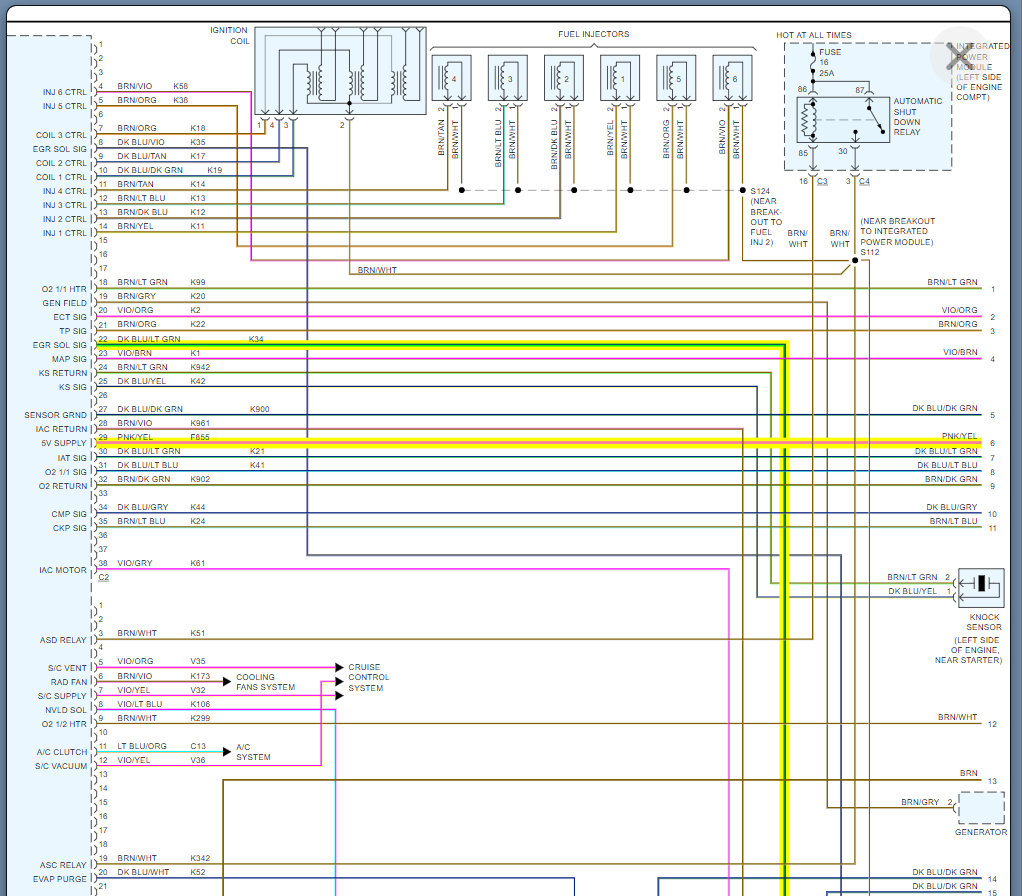Image resolution: width=1022 pixels, height=896 pixels.
Task: Click the 'FUSE 16 25A' label
Action: pos(830,63)
